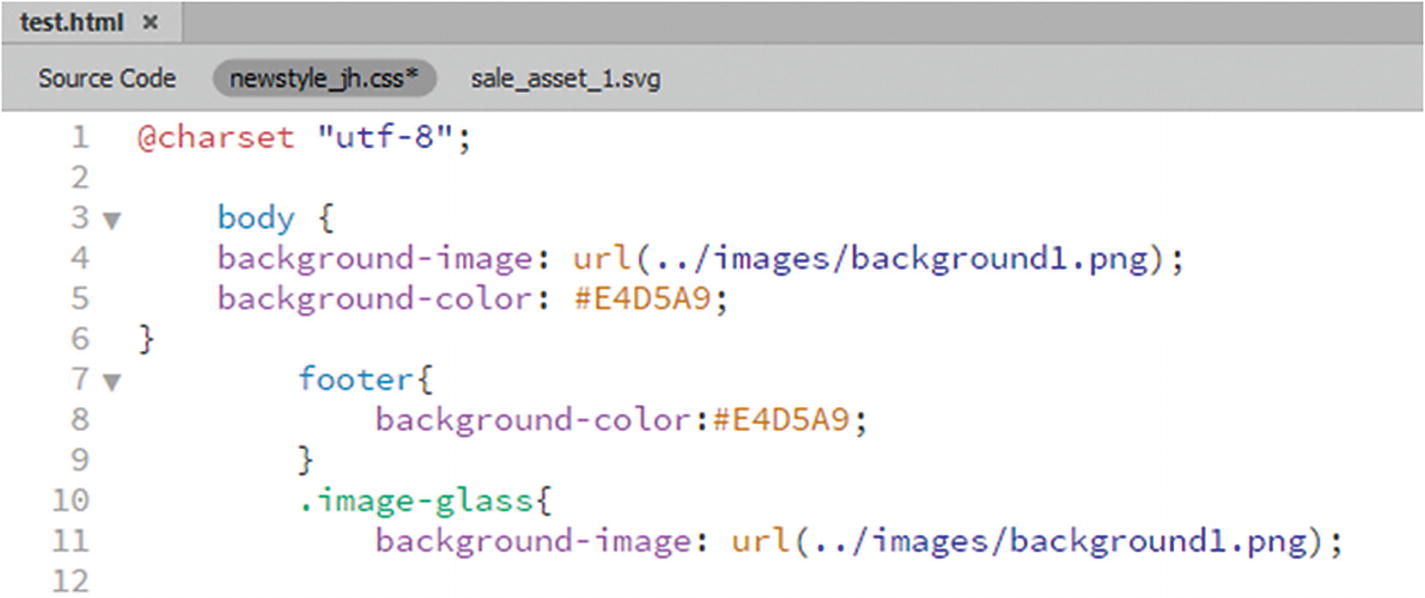Click the closing brace on line 6
1425x598 pixels.
point(146,339)
